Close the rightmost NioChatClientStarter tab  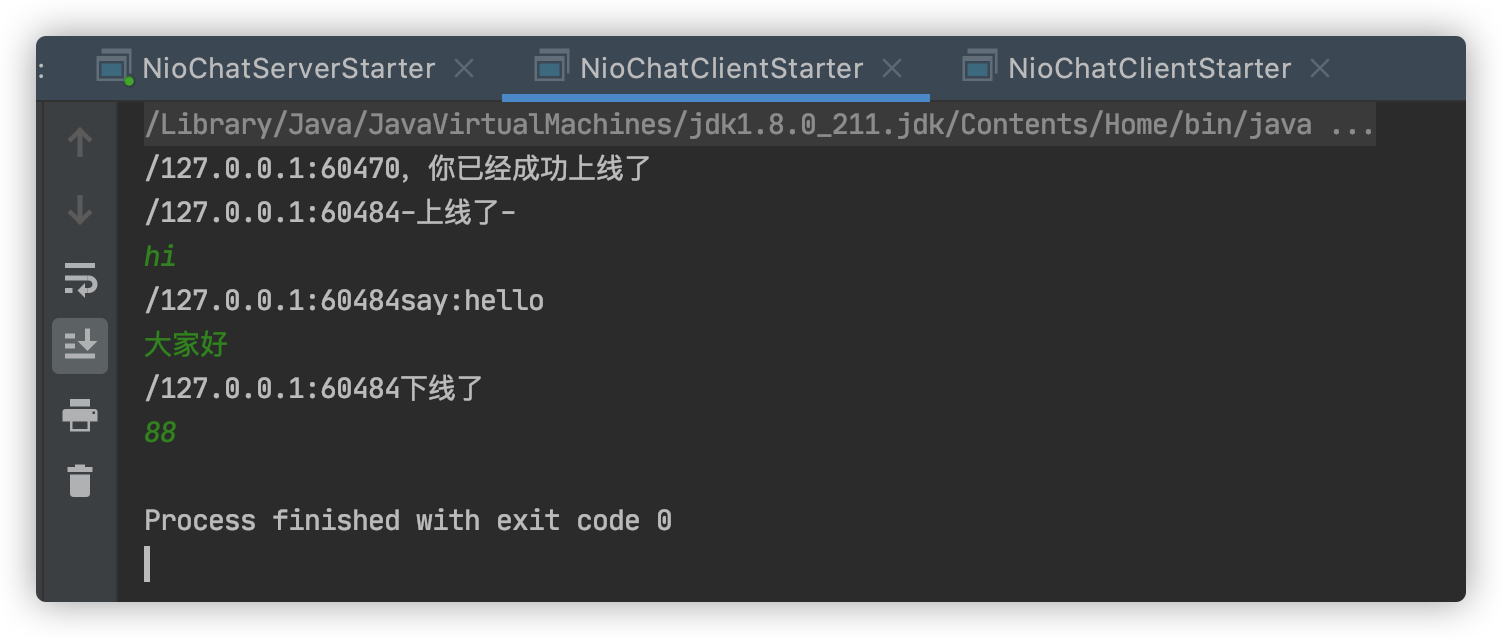[x=1320, y=68]
